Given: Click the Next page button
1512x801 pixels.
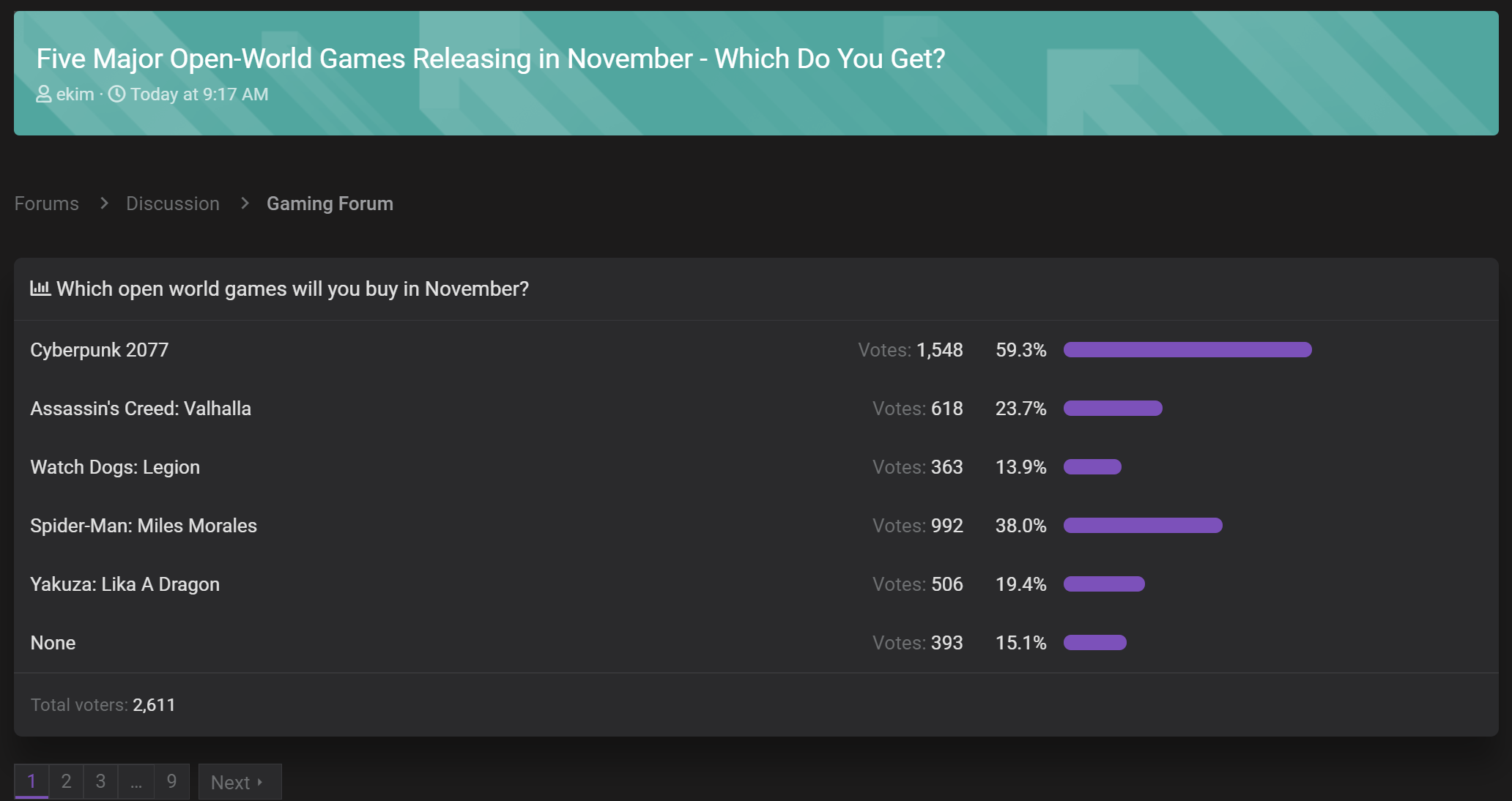Looking at the screenshot, I should 240,782.
